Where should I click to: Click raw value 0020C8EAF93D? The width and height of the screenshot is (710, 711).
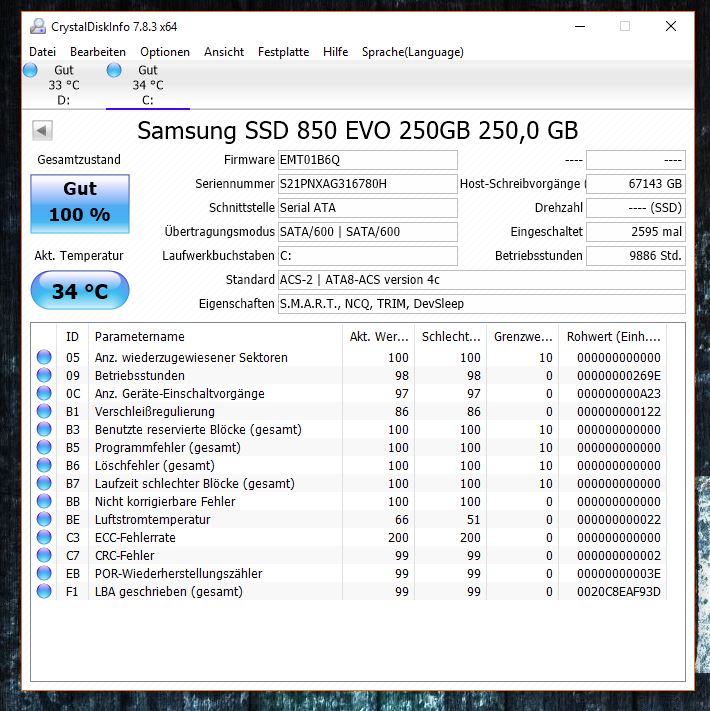click(x=618, y=592)
